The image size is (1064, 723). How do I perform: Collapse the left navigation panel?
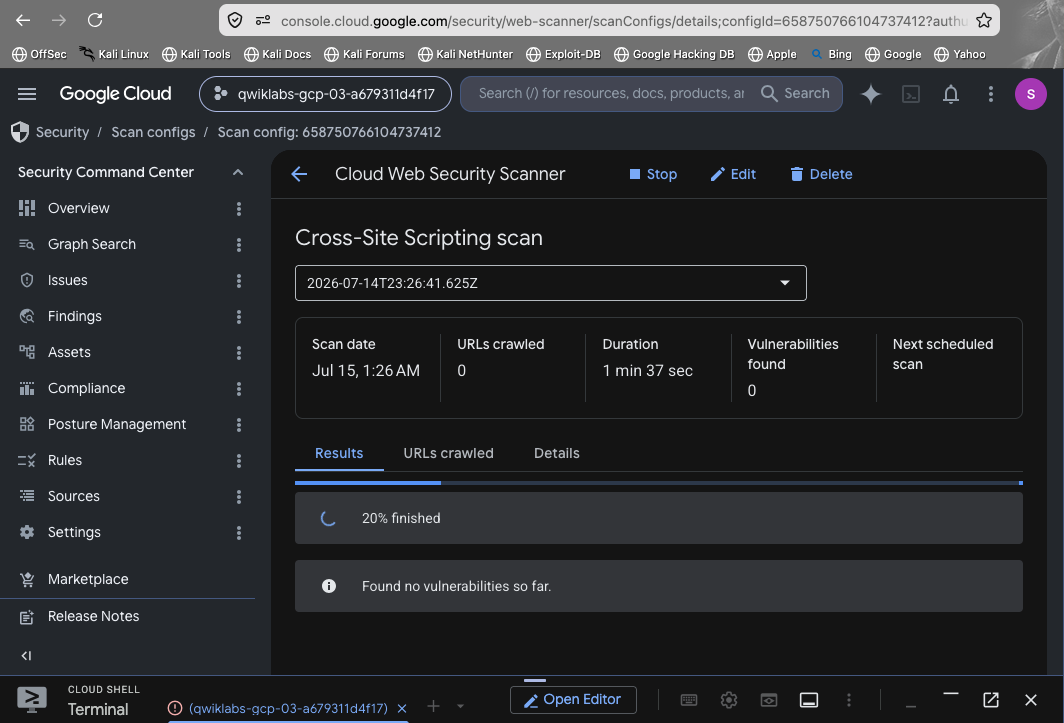[26, 655]
